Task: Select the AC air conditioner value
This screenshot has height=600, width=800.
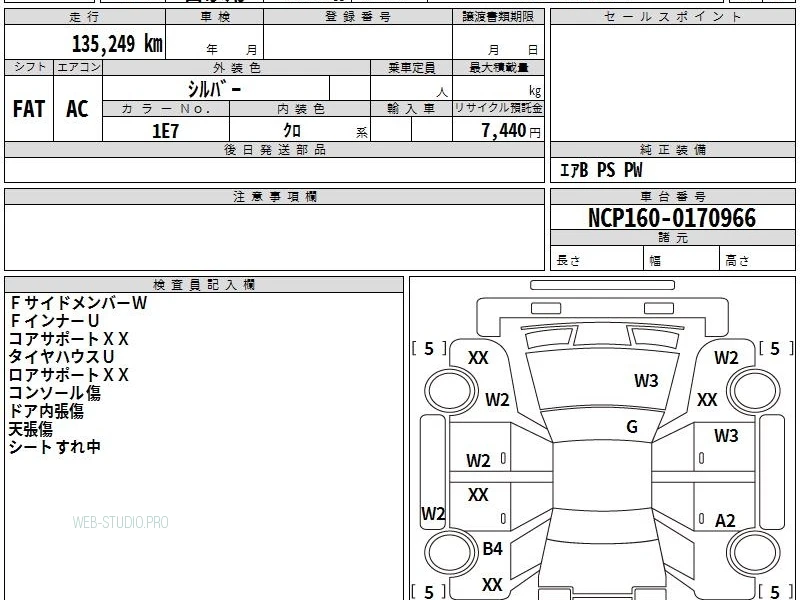Action: coord(77,109)
